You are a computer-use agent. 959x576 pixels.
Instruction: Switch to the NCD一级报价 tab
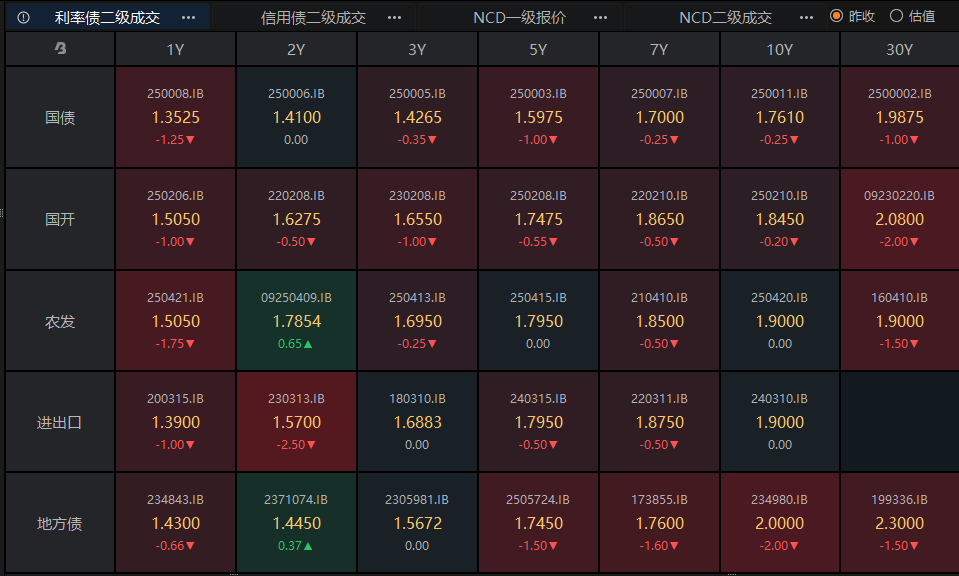[519, 17]
